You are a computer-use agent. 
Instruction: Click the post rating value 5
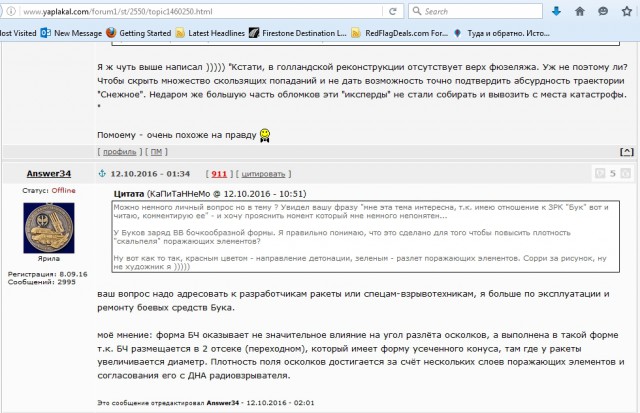pos(613,174)
